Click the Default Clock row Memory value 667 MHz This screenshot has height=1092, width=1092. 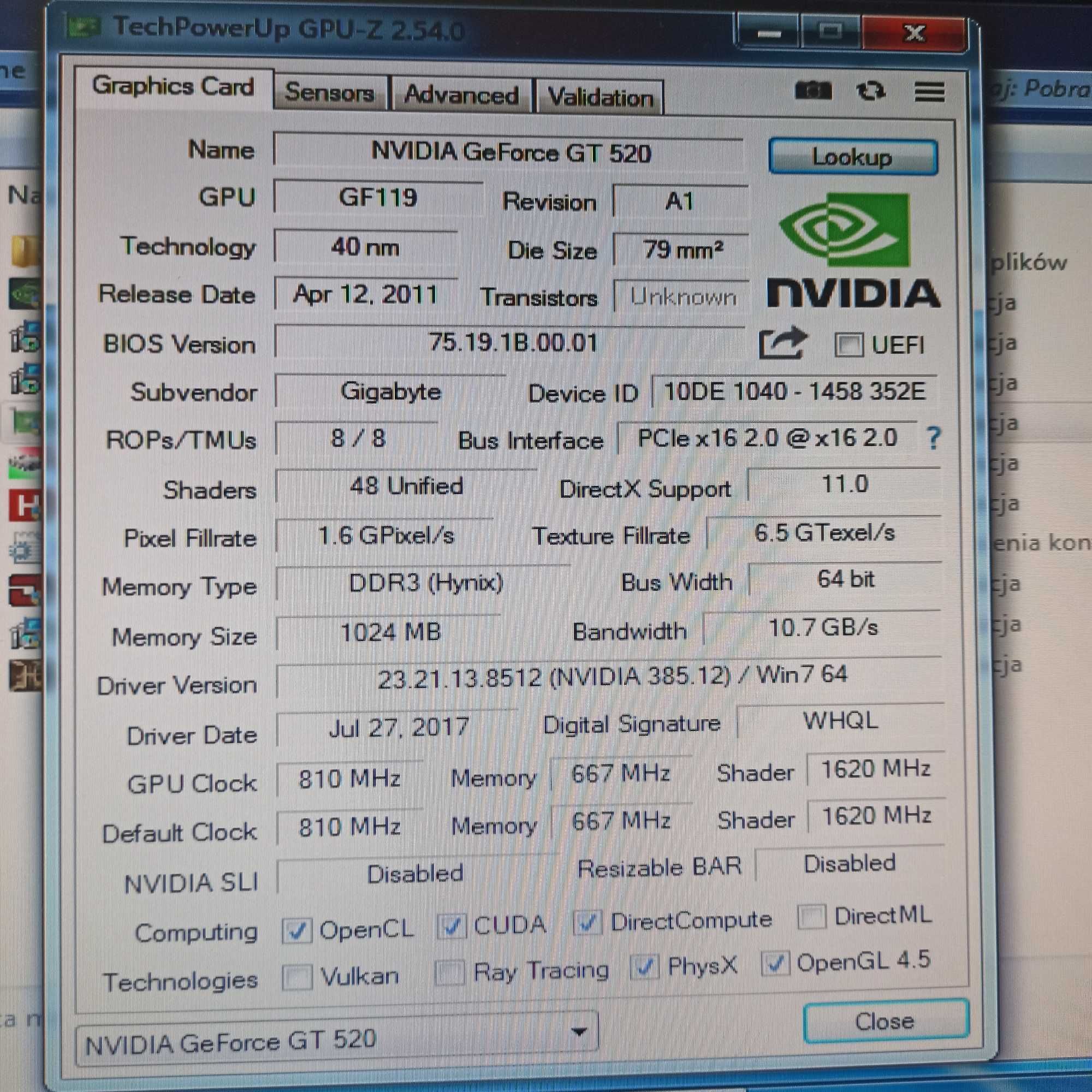(x=621, y=821)
